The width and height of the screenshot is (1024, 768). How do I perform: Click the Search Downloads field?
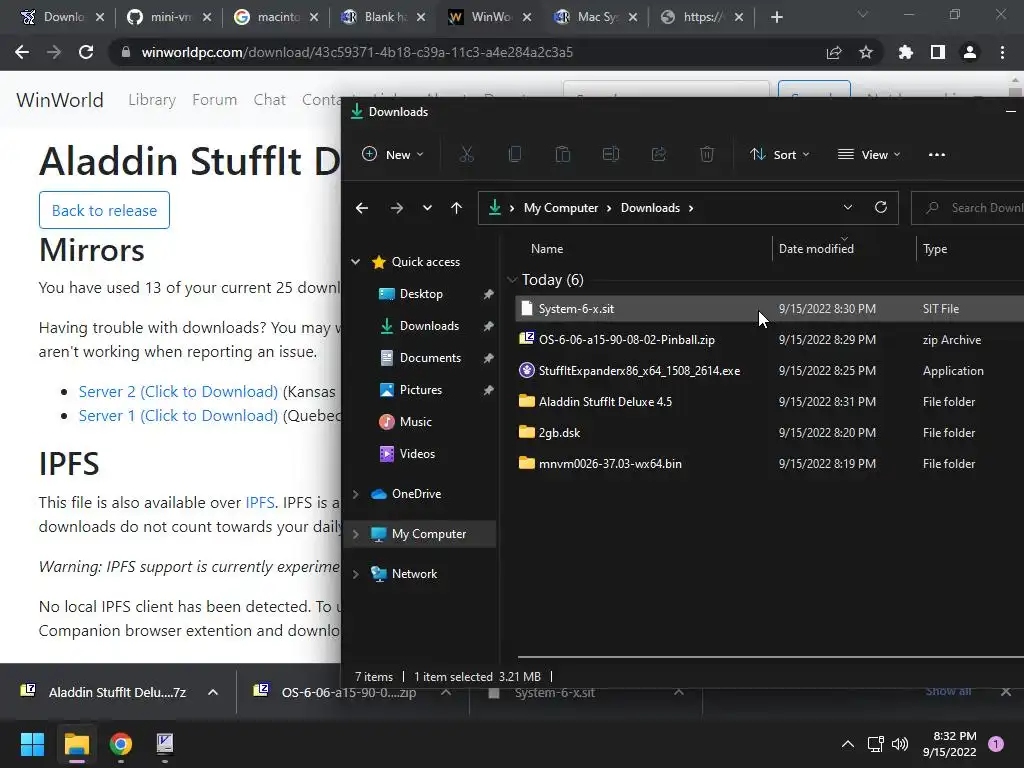[x=970, y=208]
